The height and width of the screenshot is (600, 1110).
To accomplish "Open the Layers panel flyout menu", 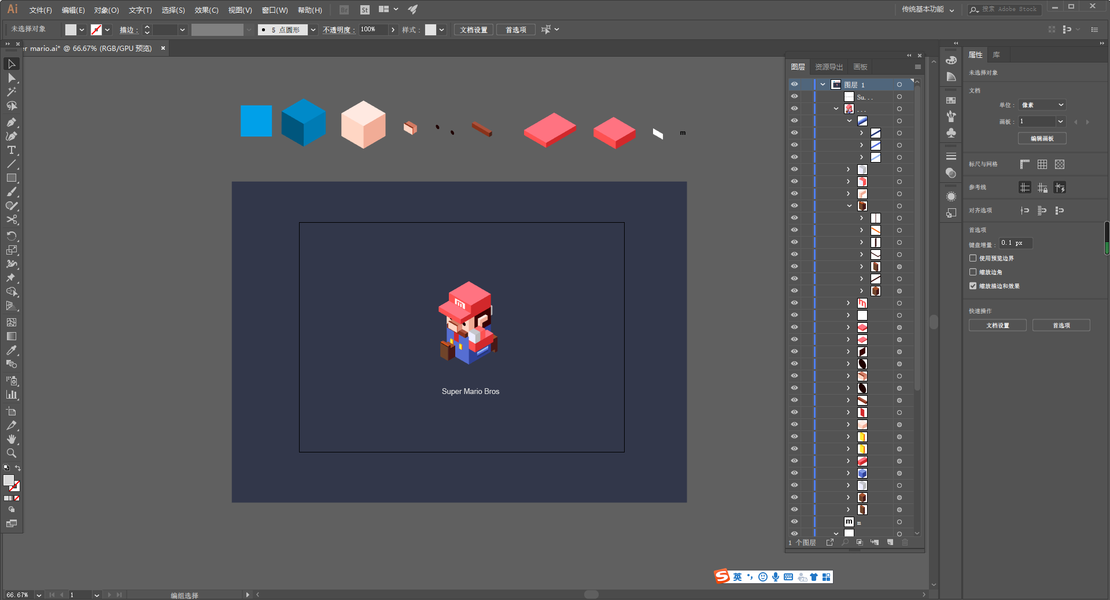I will [917, 67].
